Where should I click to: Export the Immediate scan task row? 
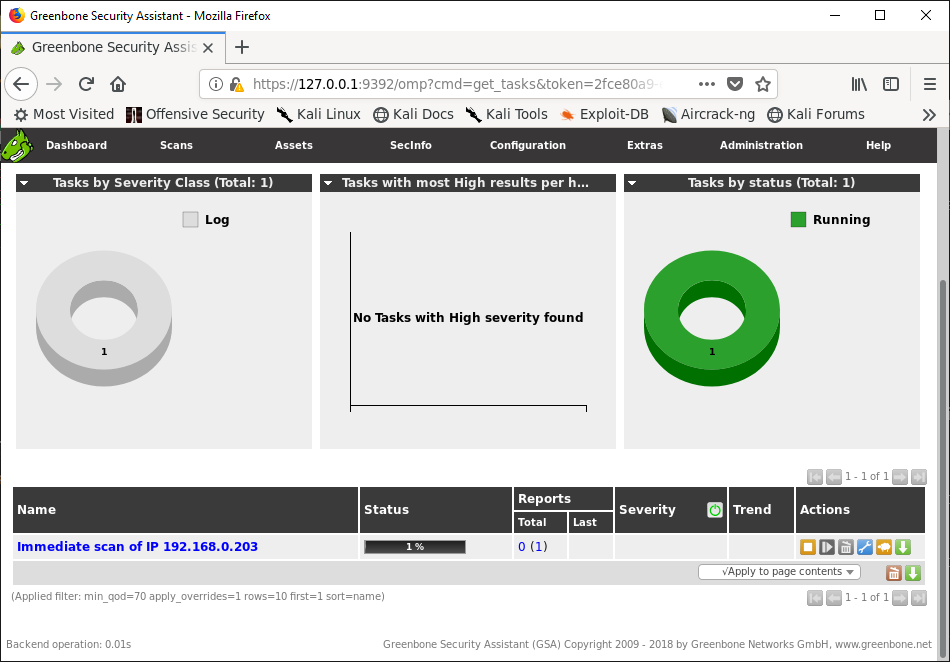(903, 547)
